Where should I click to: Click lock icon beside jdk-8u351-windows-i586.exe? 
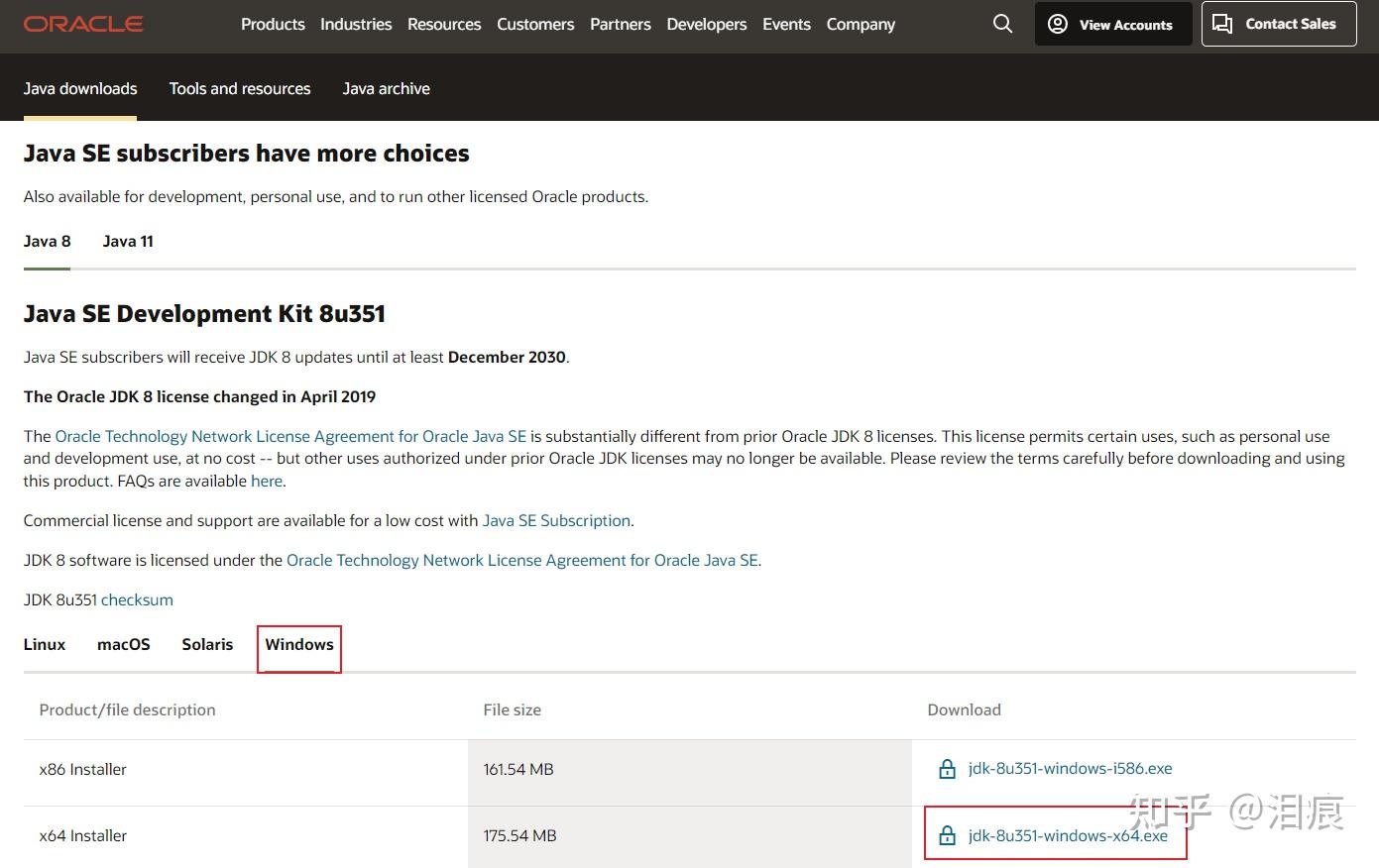947,769
